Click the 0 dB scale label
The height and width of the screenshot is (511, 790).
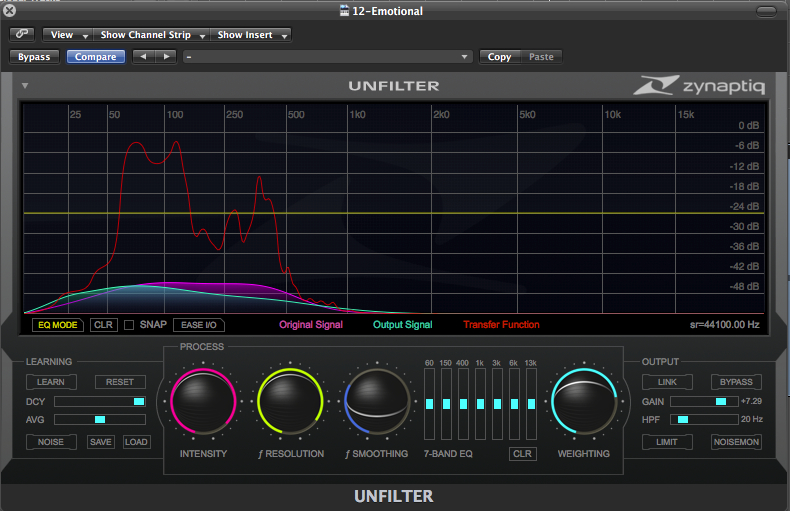[748, 125]
